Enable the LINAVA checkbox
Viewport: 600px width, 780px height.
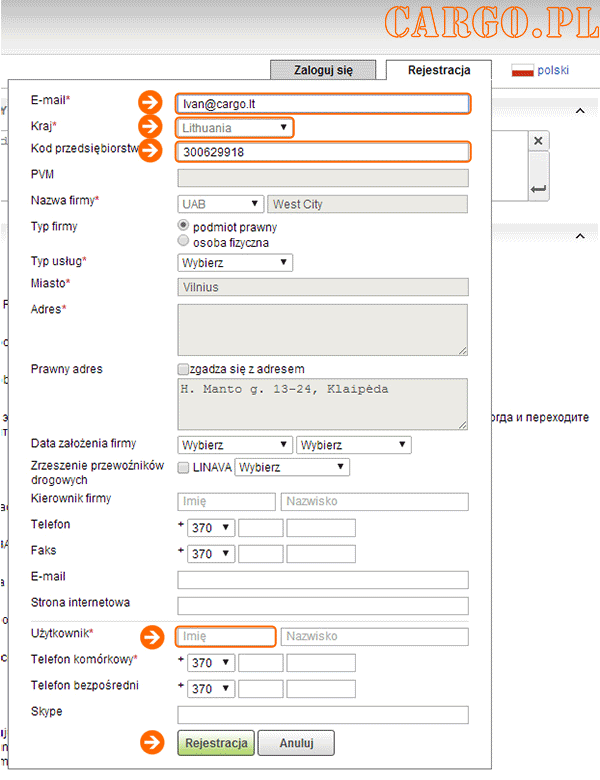click(184, 468)
